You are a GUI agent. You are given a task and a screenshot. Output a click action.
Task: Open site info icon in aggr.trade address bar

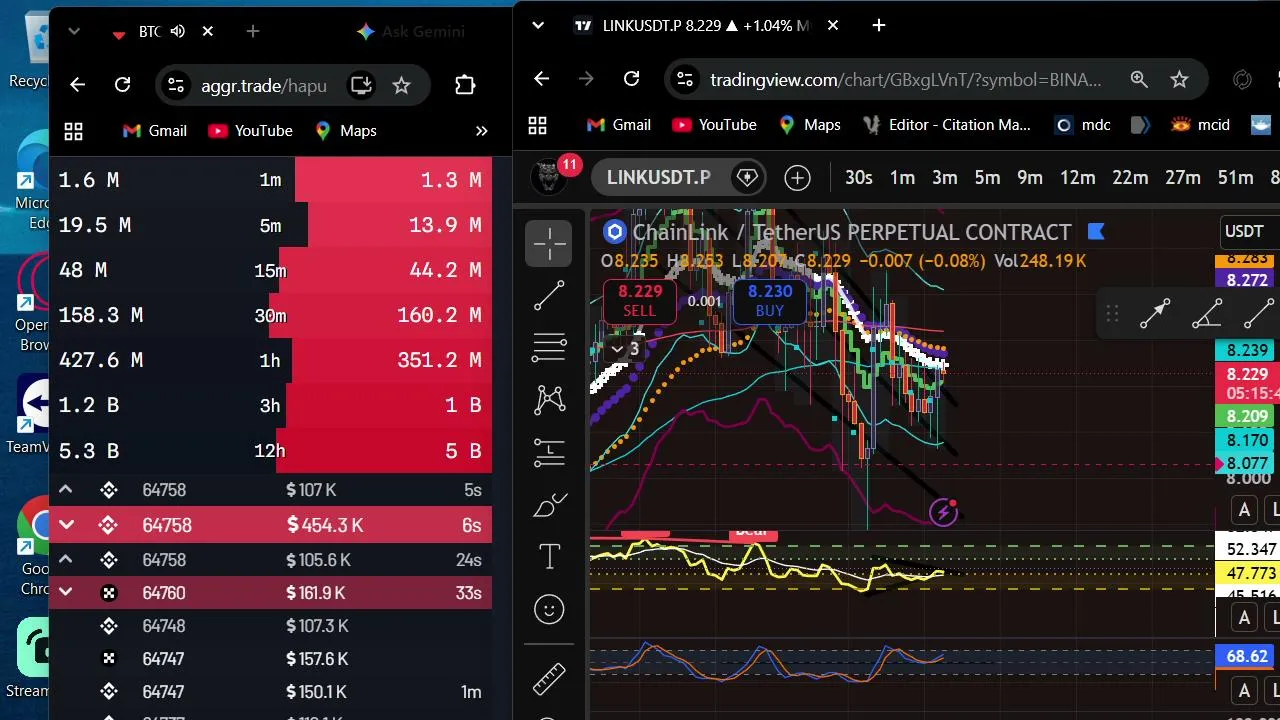point(175,85)
